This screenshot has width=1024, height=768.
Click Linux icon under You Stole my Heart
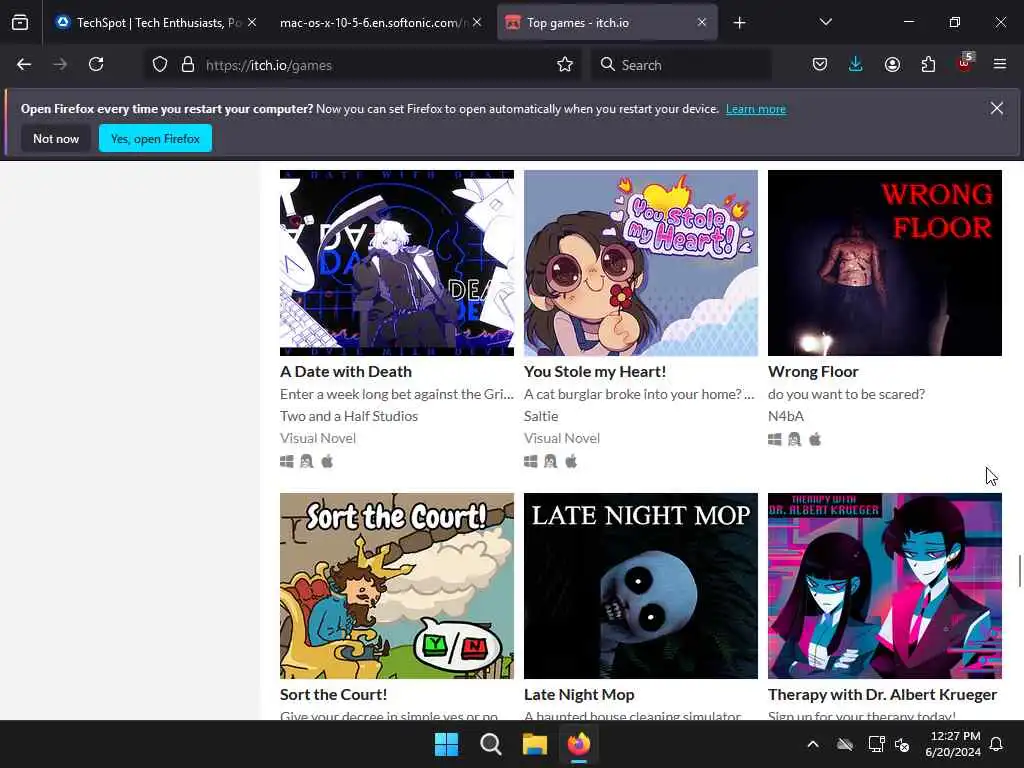click(551, 462)
